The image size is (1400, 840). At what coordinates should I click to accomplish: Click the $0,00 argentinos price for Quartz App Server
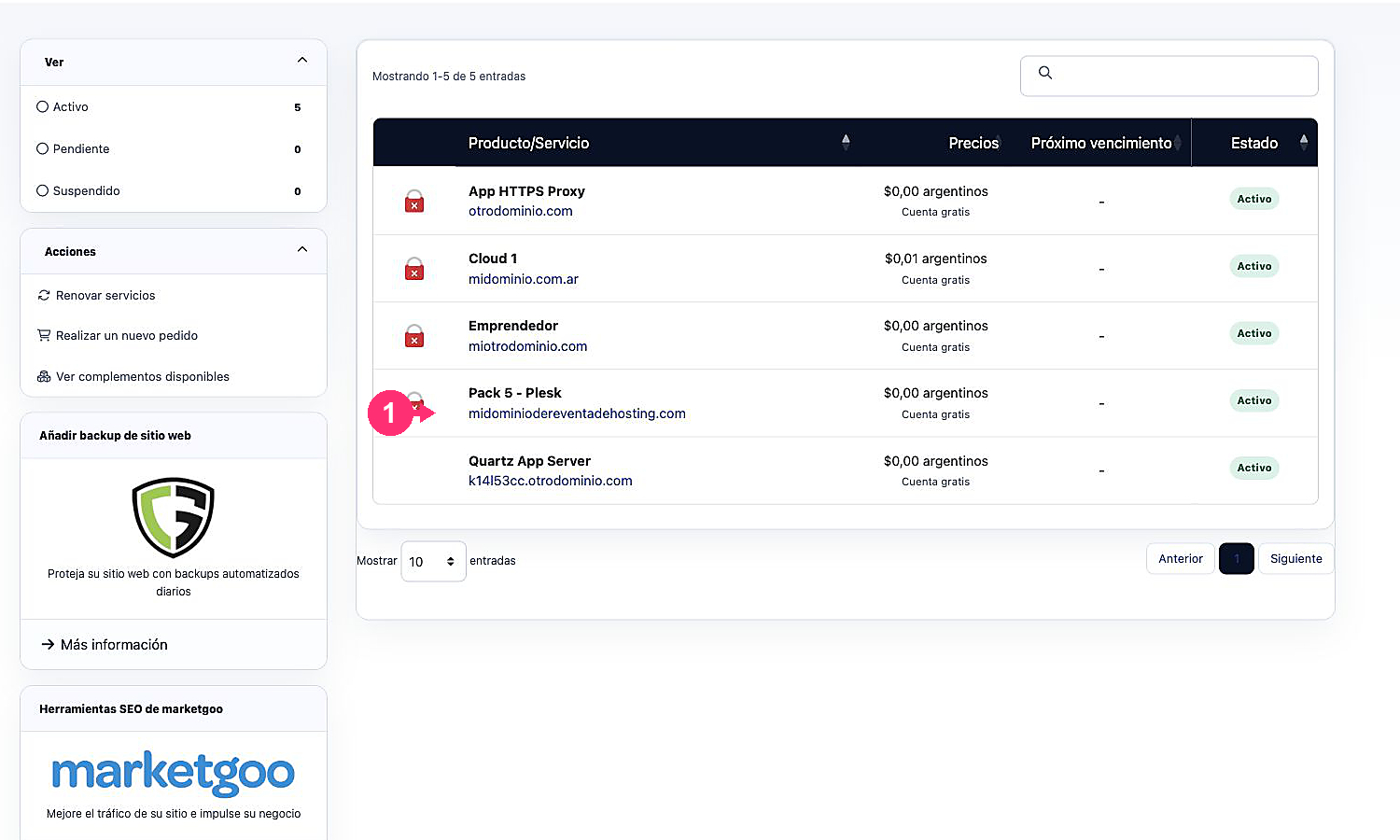click(936, 461)
